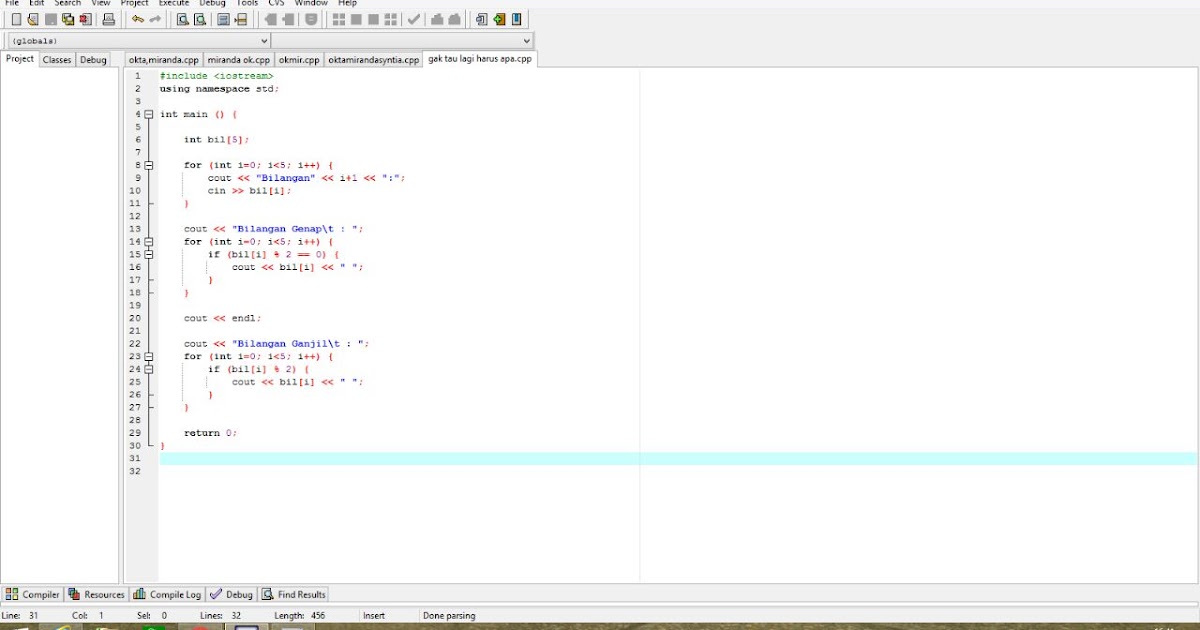1200x630 pixels.
Task: Open the empty function list dropdown
Action: (402, 41)
